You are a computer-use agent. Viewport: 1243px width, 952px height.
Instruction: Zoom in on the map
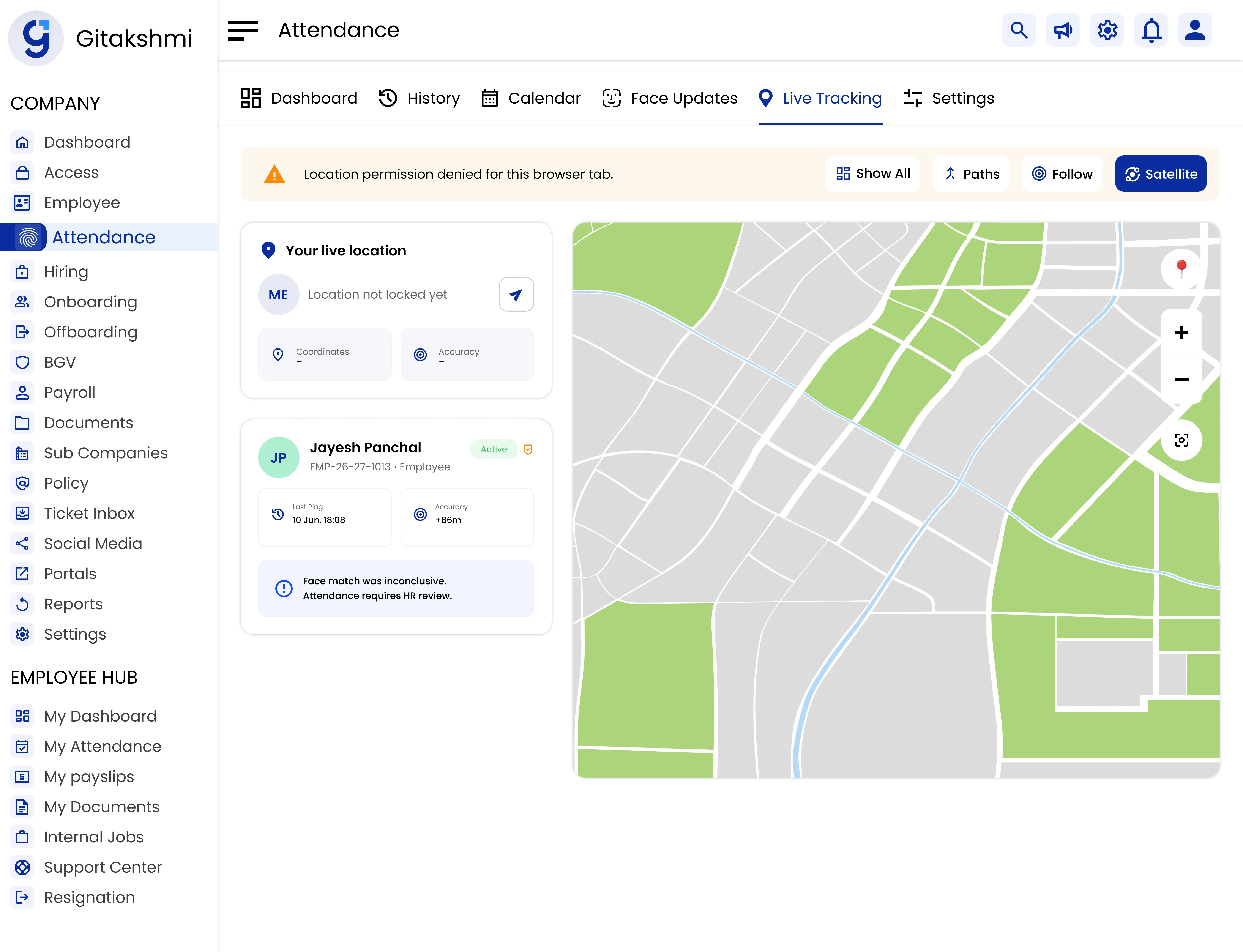pos(1181,333)
